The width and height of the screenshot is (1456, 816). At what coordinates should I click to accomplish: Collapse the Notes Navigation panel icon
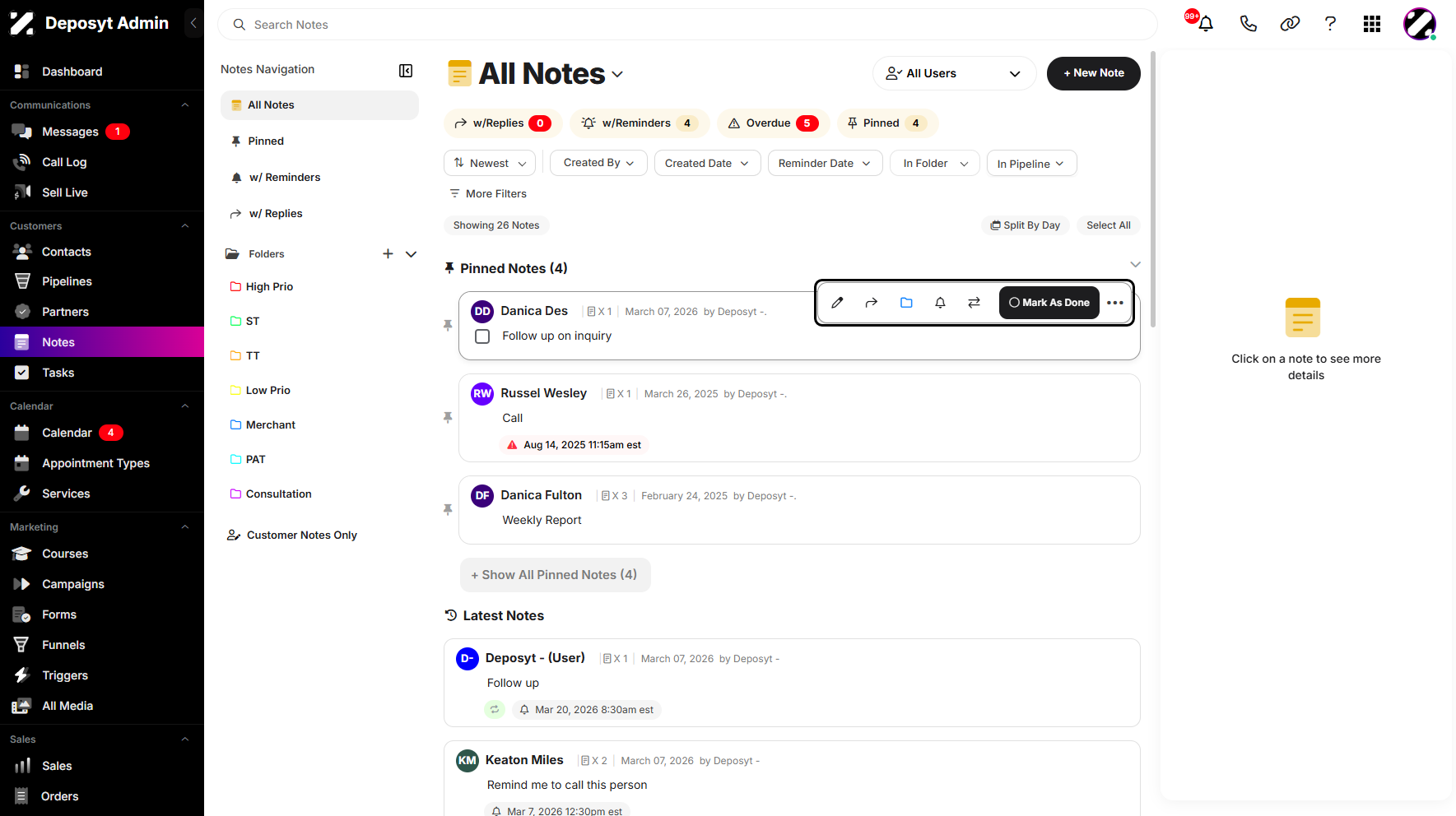(x=406, y=71)
